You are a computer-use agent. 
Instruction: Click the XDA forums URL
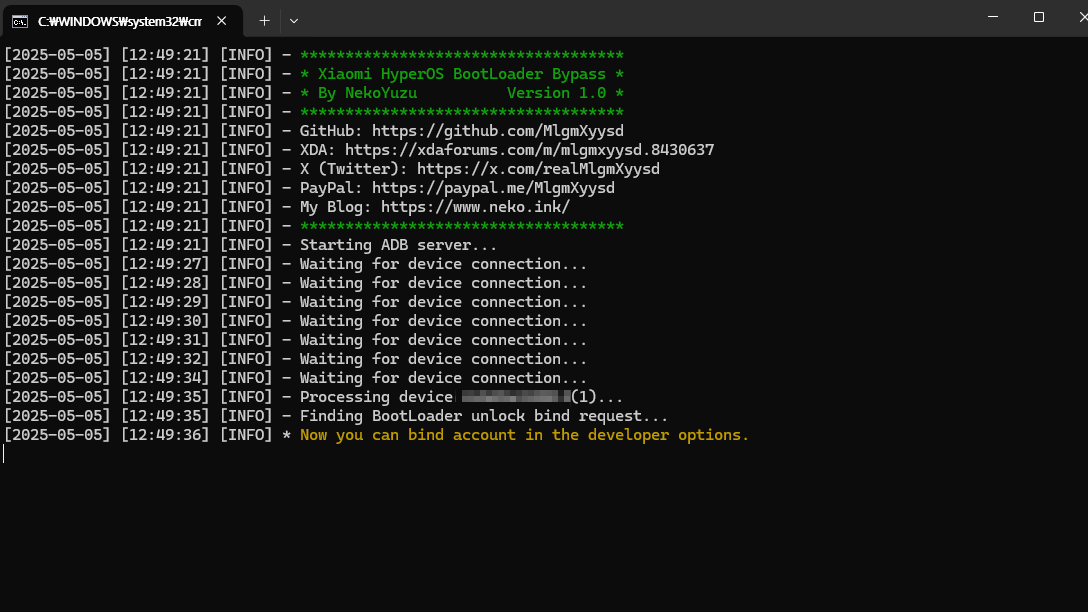tap(529, 150)
